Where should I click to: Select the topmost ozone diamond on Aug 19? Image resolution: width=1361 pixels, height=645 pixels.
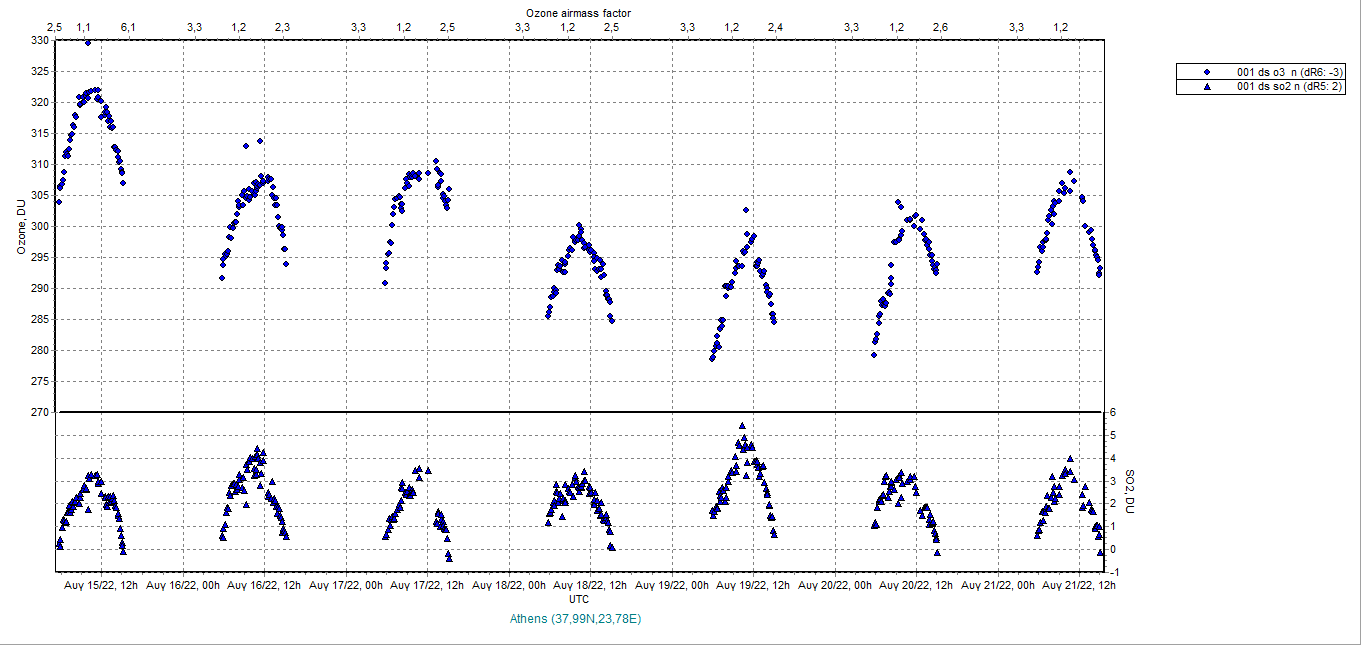(x=746, y=210)
